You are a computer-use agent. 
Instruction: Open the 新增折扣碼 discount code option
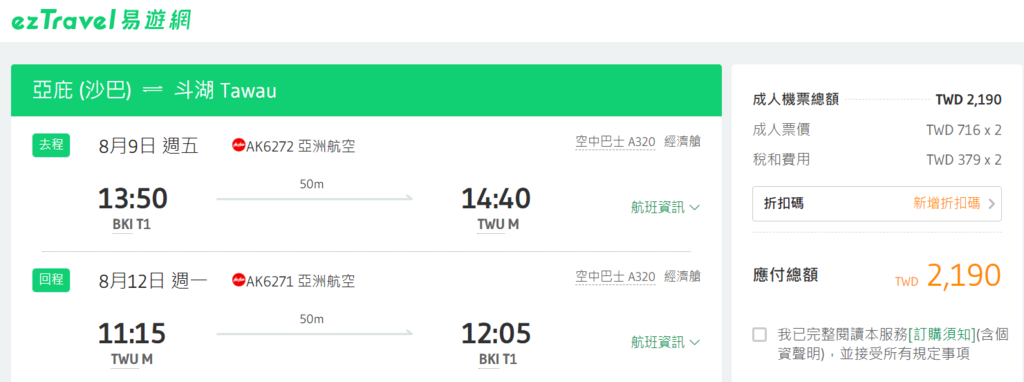click(x=946, y=203)
